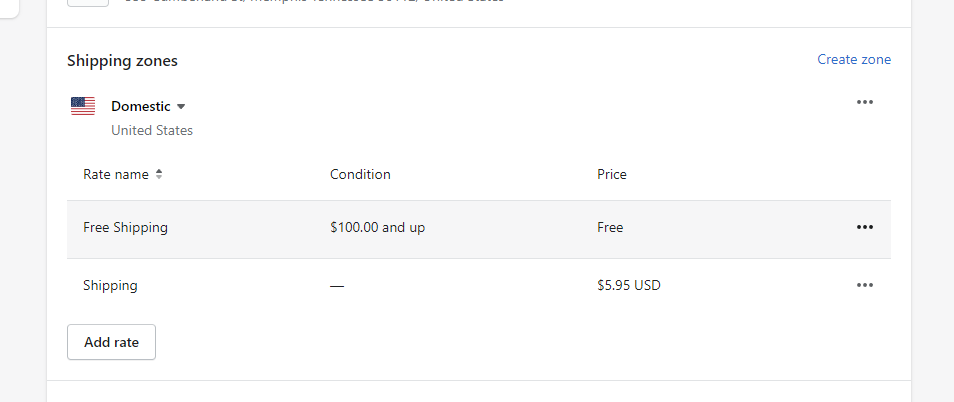954x402 pixels.
Task: Click the Create zone link
Action: [854, 60]
